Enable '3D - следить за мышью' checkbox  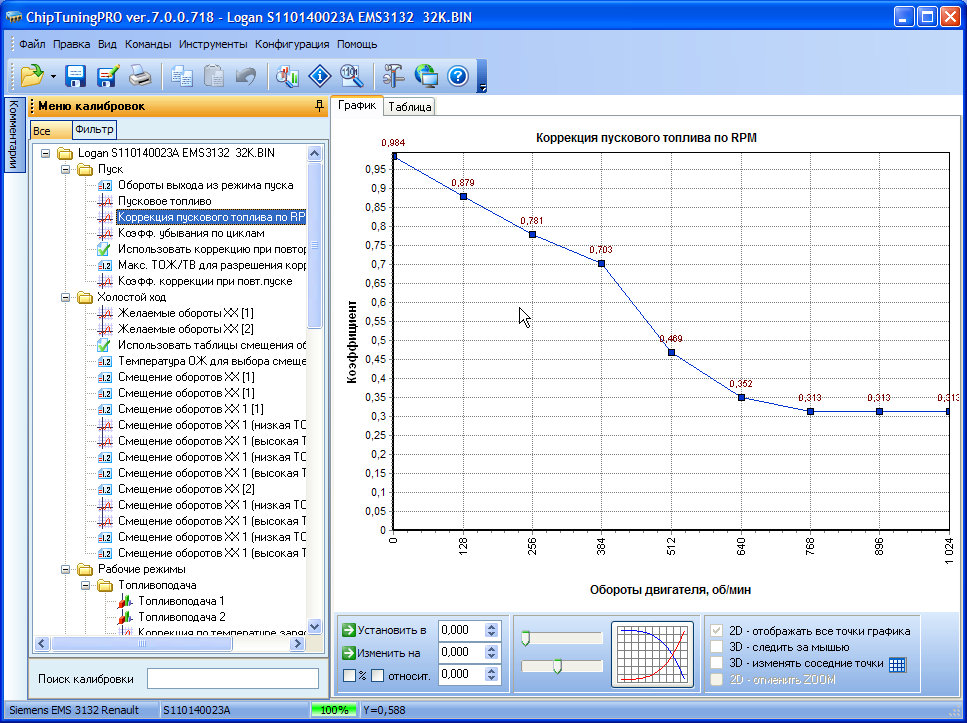[x=715, y=647]
